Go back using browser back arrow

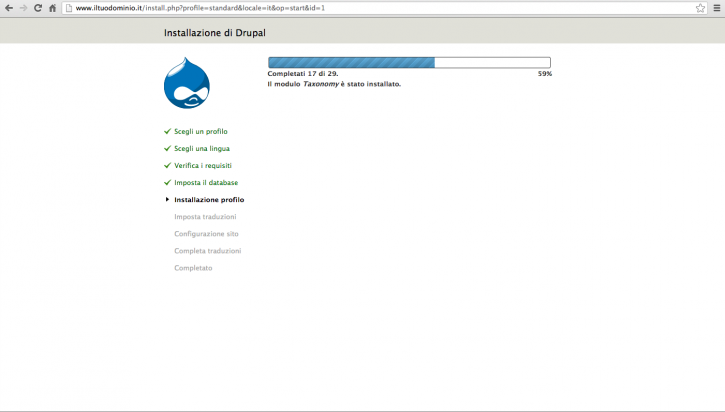[9, 8]
